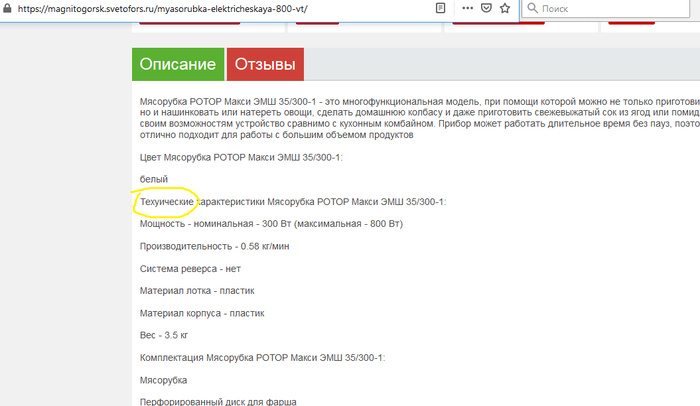Viewport: 700px width, 406px height.
Task: Click the single-word line 'Мясорубка'
Action: [x=163, y=381]
